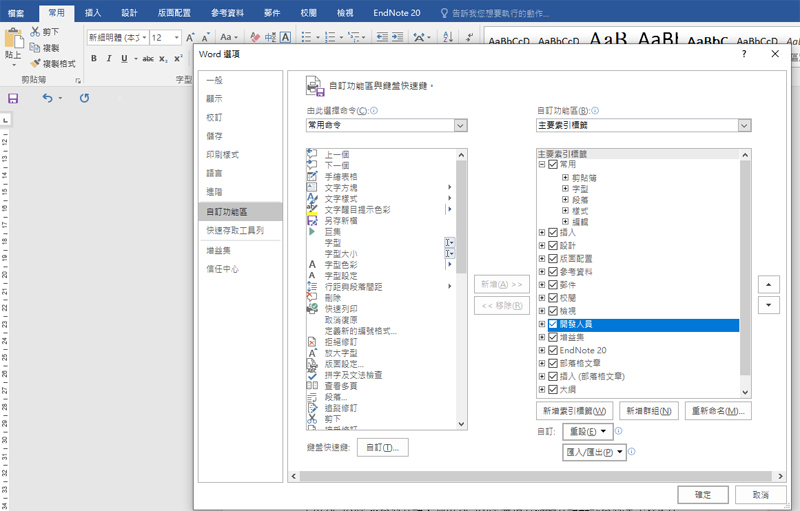Click the 新增群組 button

point(649,411)
